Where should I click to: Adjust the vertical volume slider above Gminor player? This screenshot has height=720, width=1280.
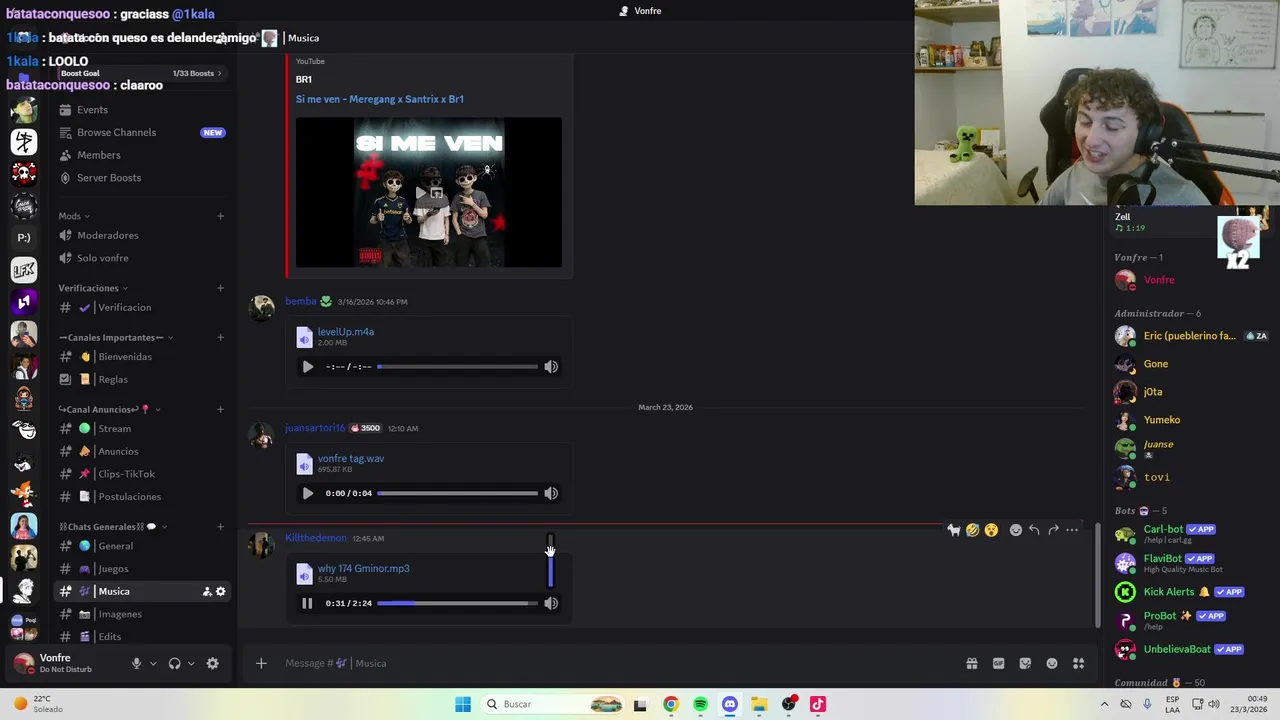(x=550, y=560)
